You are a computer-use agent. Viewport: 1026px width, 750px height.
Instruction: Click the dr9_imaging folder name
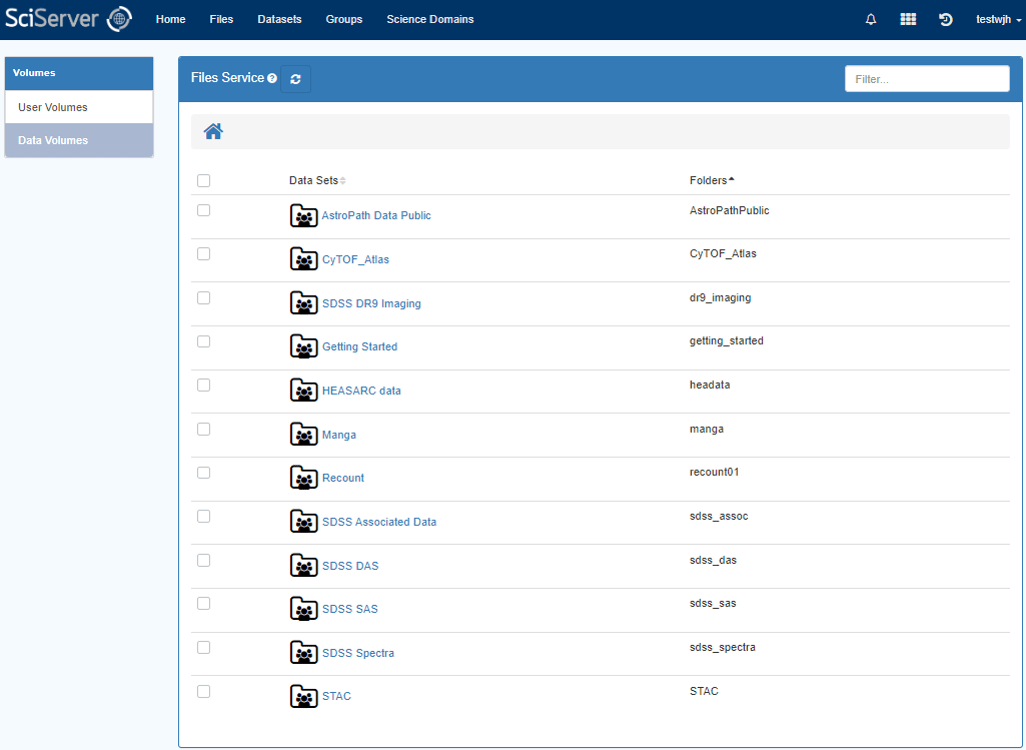720,298
